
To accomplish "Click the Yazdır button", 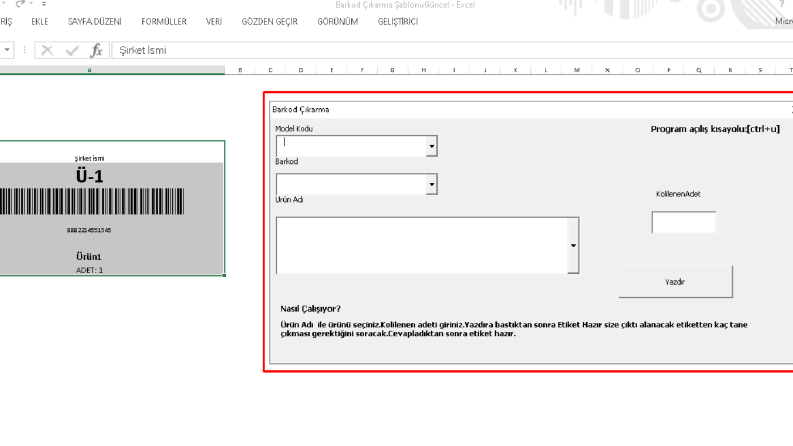I will 676,282.
